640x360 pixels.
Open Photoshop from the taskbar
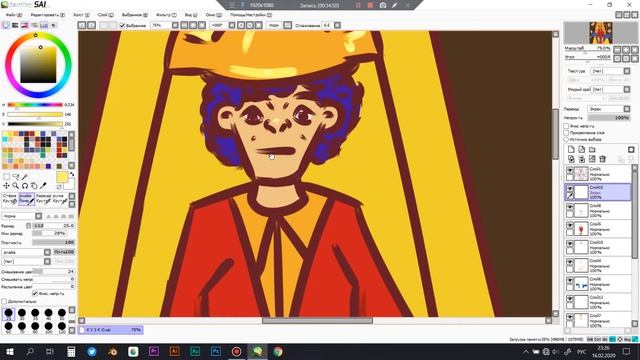pos(216,351)
